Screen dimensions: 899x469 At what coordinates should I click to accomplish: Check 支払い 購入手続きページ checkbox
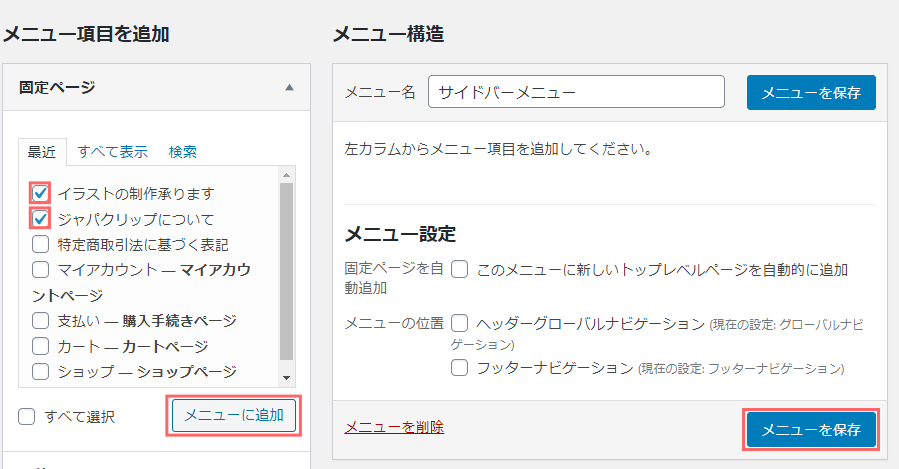pos(40,320)
